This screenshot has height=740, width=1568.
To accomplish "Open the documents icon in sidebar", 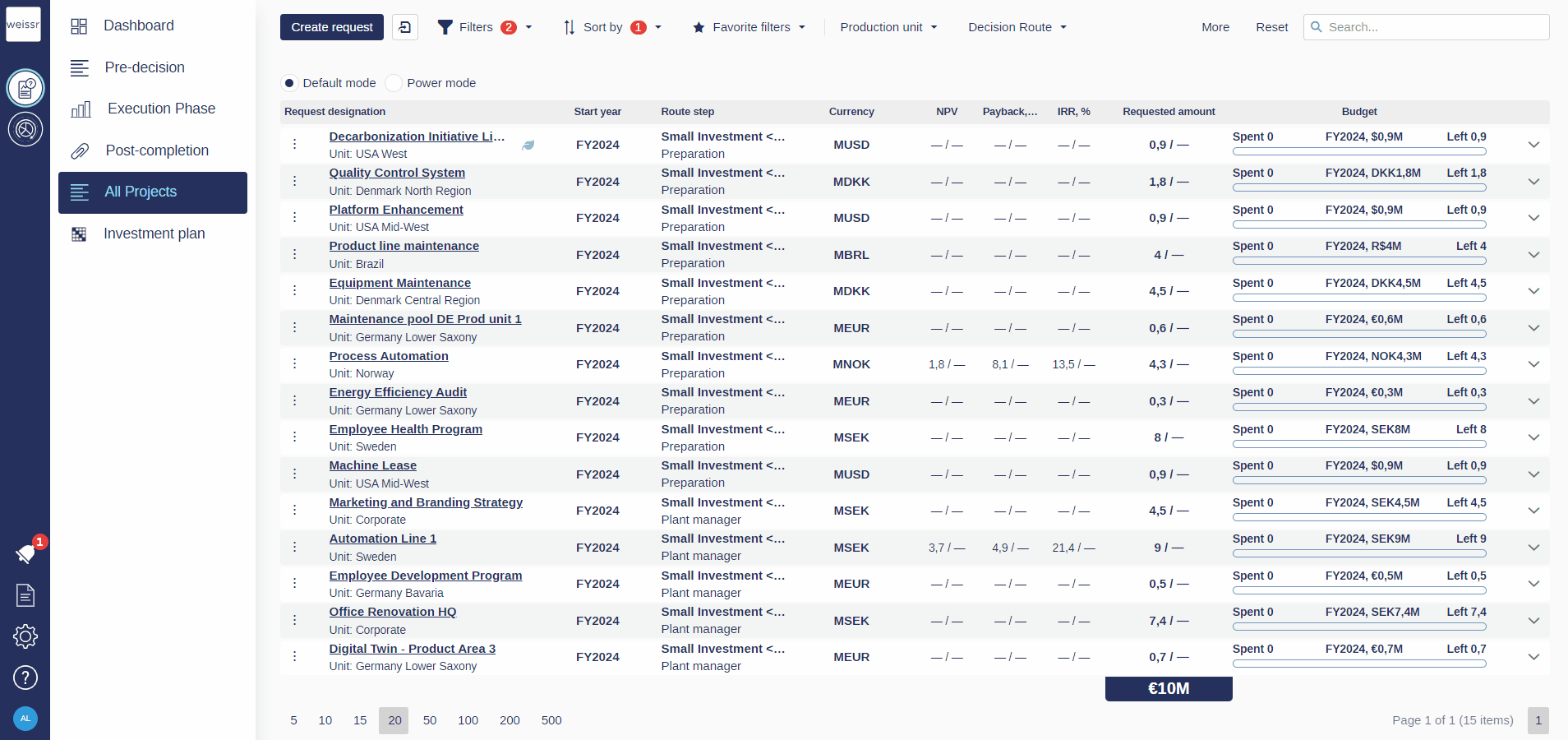I will click(x=25, y=594).
